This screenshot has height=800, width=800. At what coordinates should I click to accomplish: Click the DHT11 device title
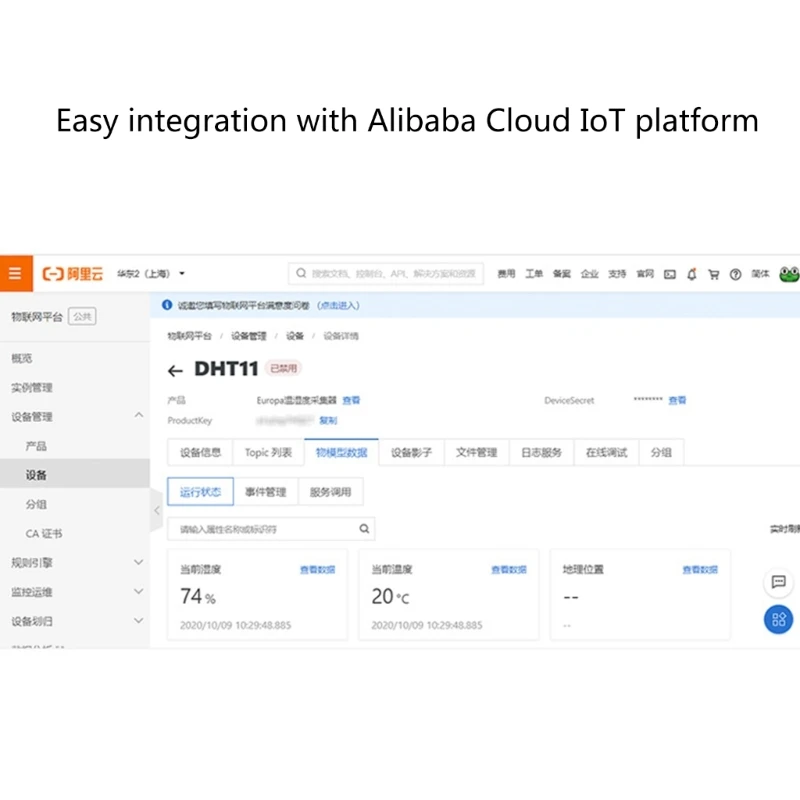(x=227, y=369)
